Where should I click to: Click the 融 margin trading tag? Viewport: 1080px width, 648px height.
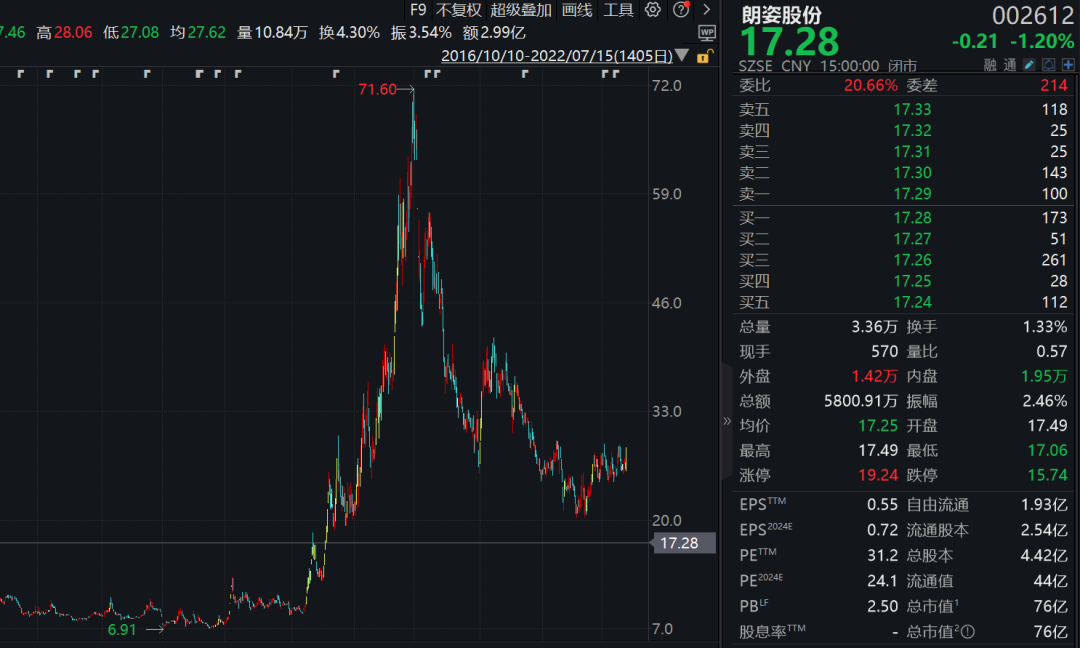990,65
